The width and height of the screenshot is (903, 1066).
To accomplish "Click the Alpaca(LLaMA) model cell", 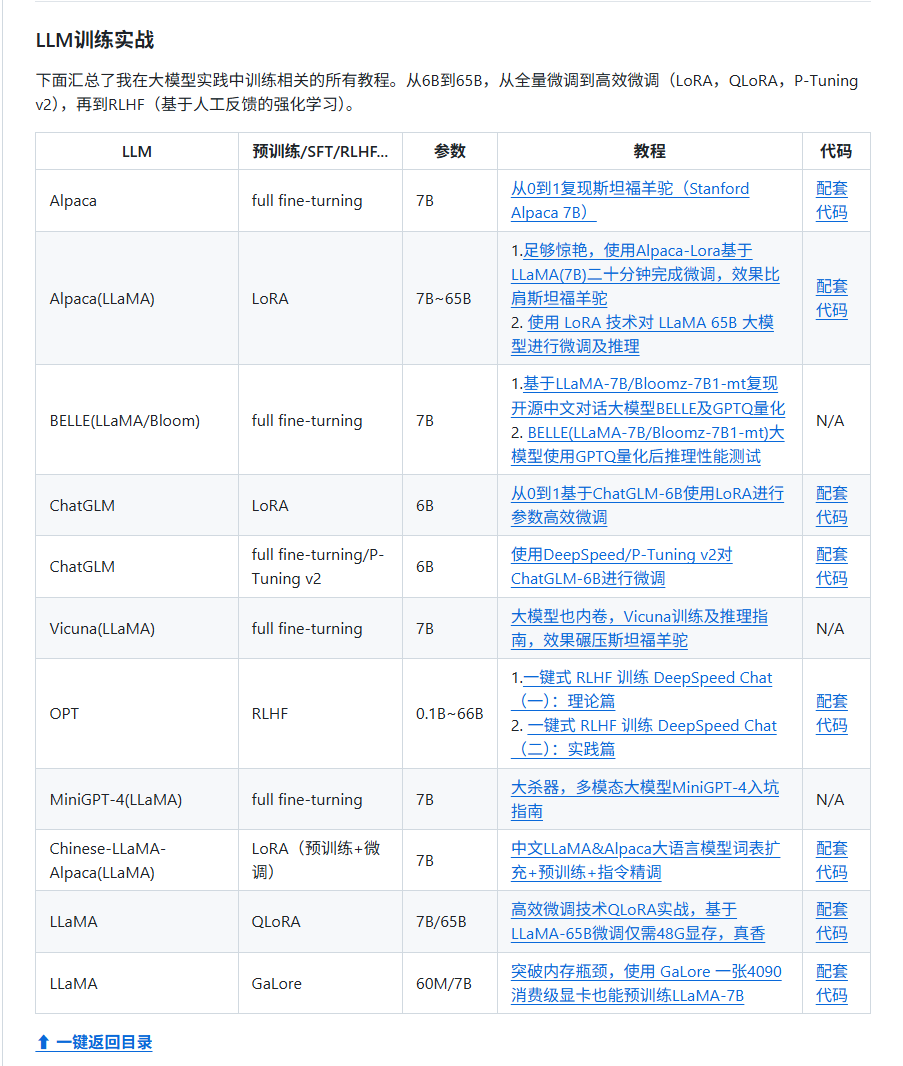I will pos(137,298).
